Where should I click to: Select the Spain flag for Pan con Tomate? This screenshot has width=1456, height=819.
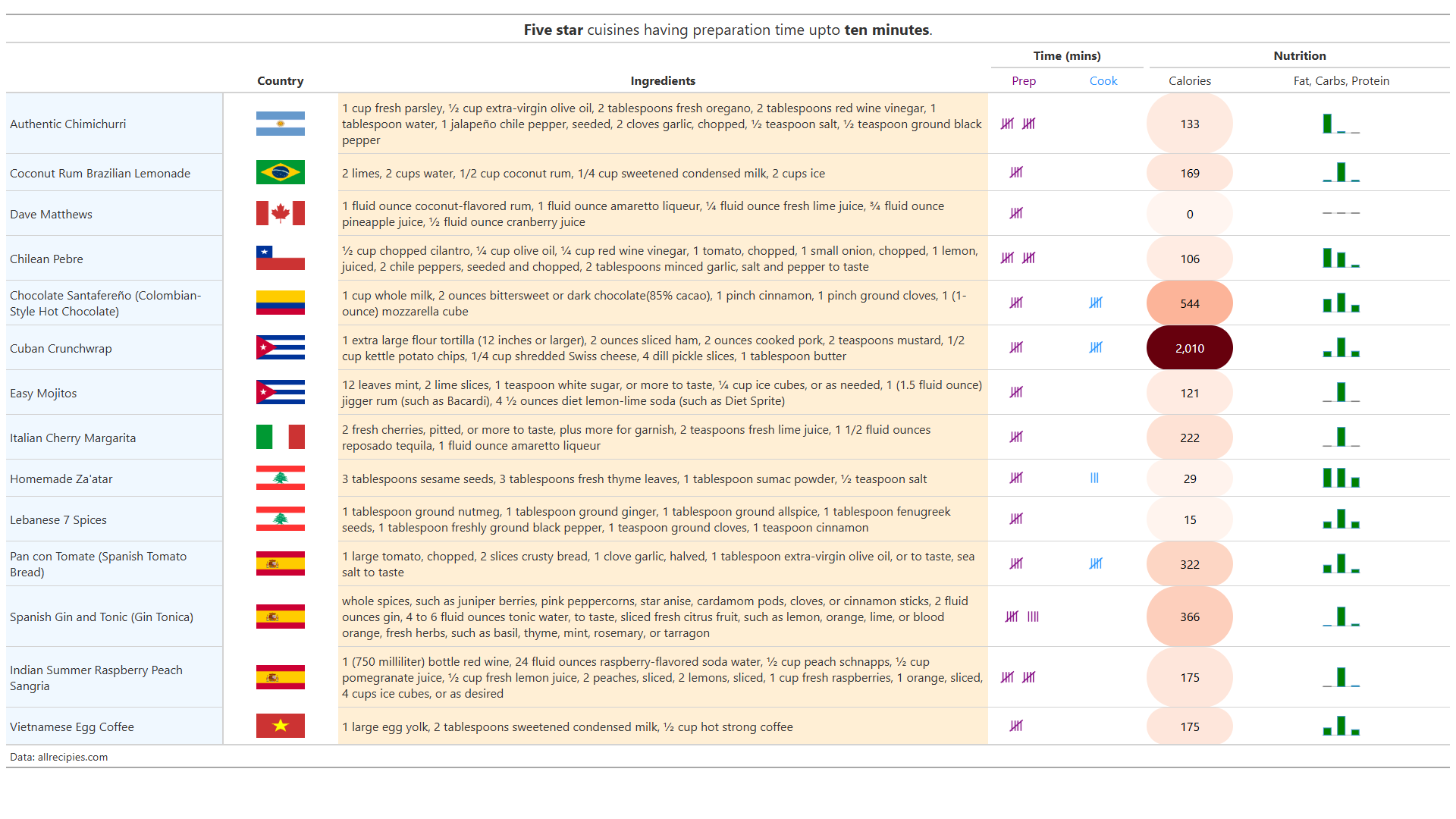(281, 563)
